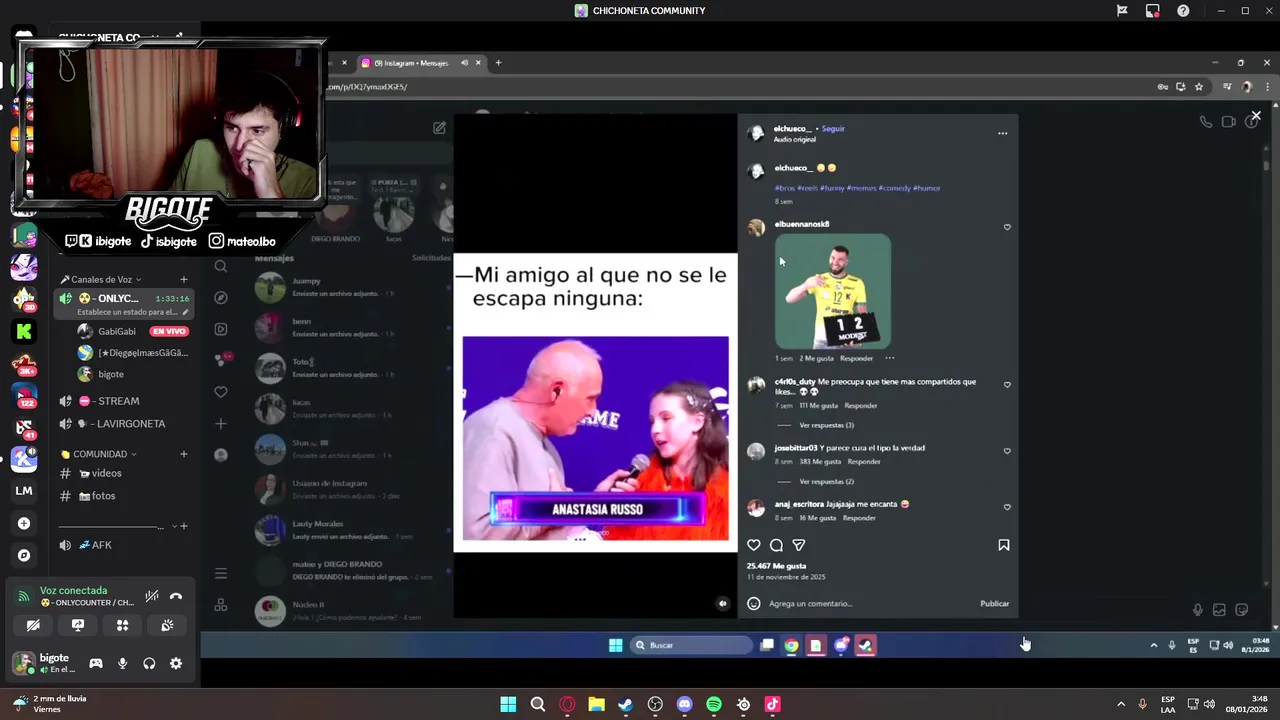Turn on Discord camera button
The height and width of the screenshot is (720, 1280).
pyautogui.click(x=33, y=625)
